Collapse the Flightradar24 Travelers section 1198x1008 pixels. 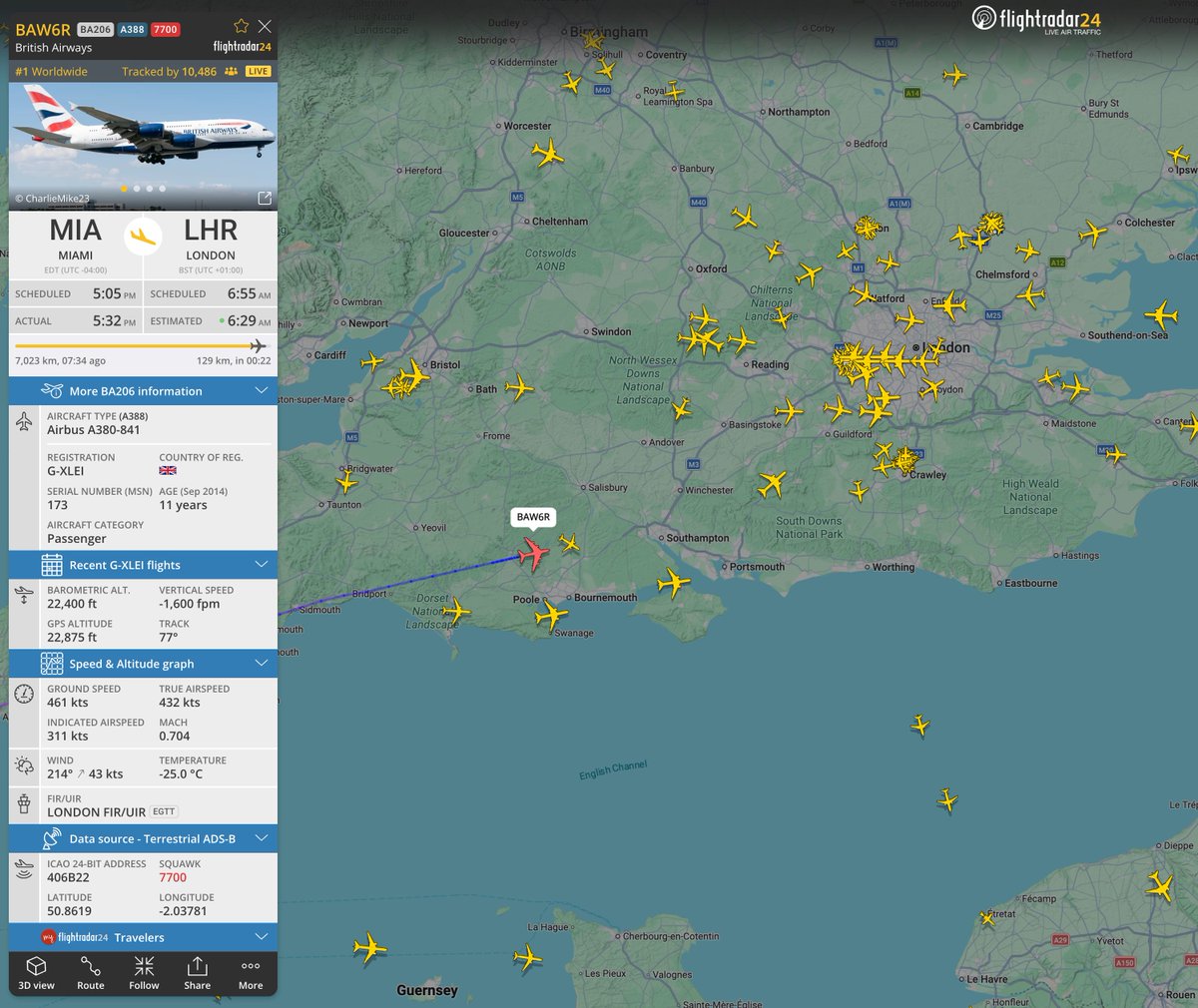(261, 936)
